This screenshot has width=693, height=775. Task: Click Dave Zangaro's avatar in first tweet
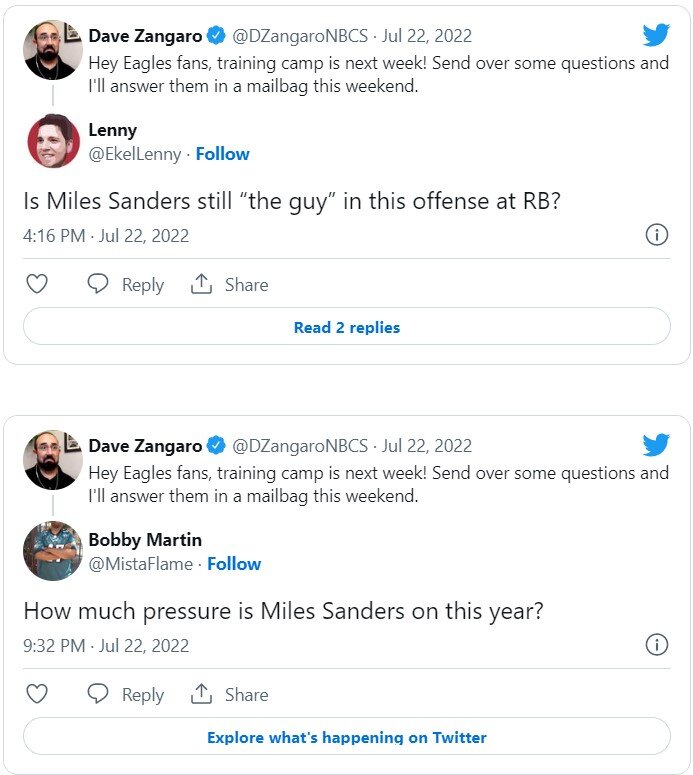[53, 49]
